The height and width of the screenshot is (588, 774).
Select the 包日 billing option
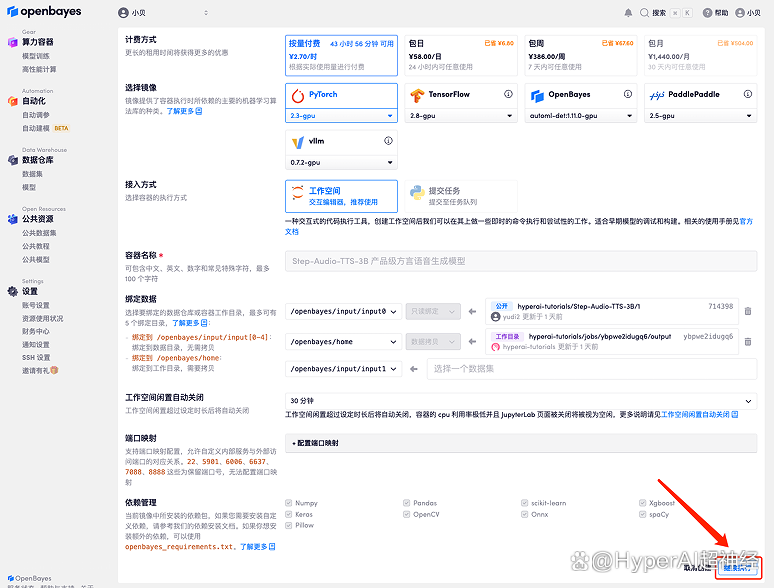[461, 55]
